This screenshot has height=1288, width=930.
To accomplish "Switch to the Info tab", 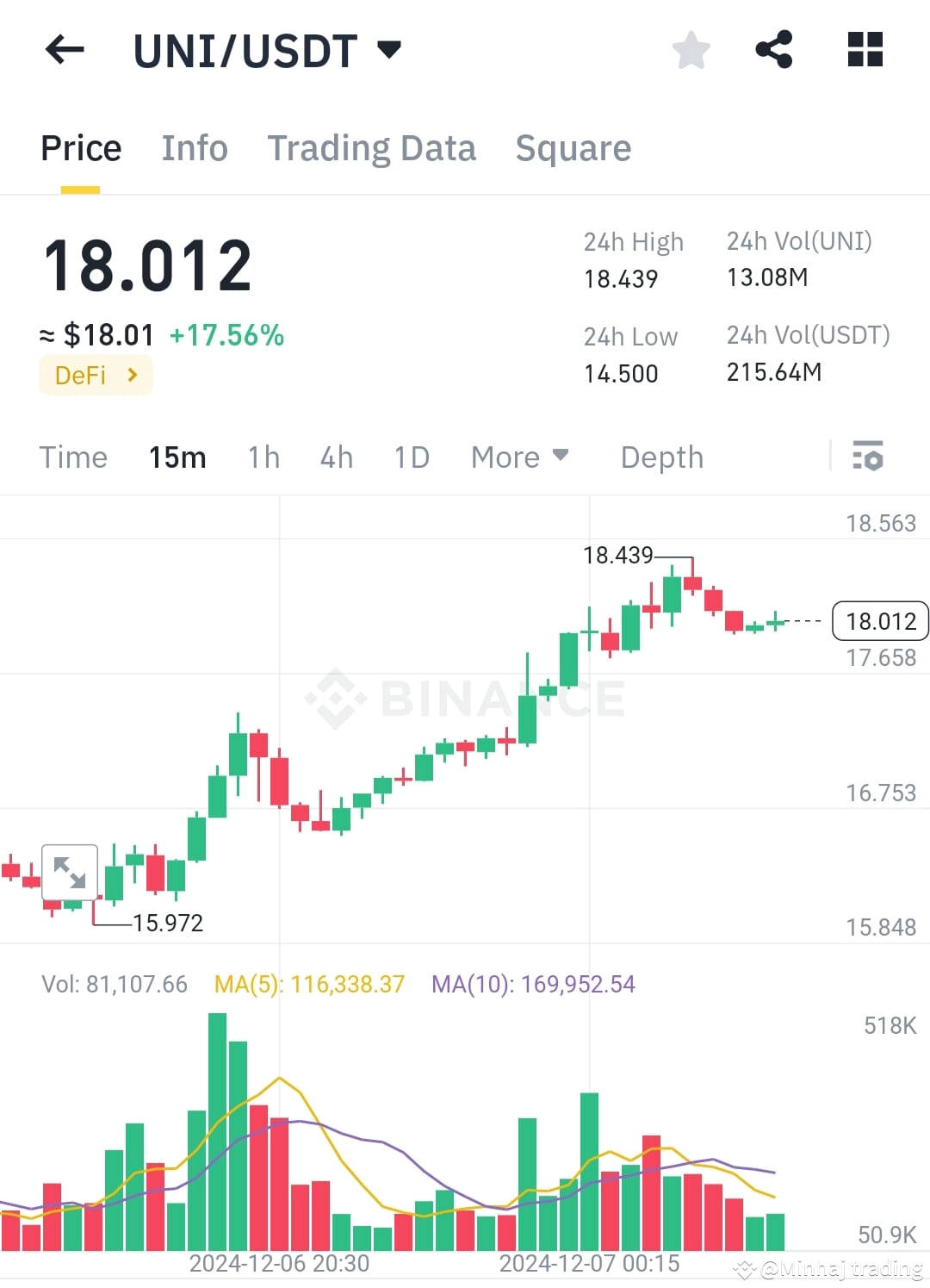I will pos(194,148).
